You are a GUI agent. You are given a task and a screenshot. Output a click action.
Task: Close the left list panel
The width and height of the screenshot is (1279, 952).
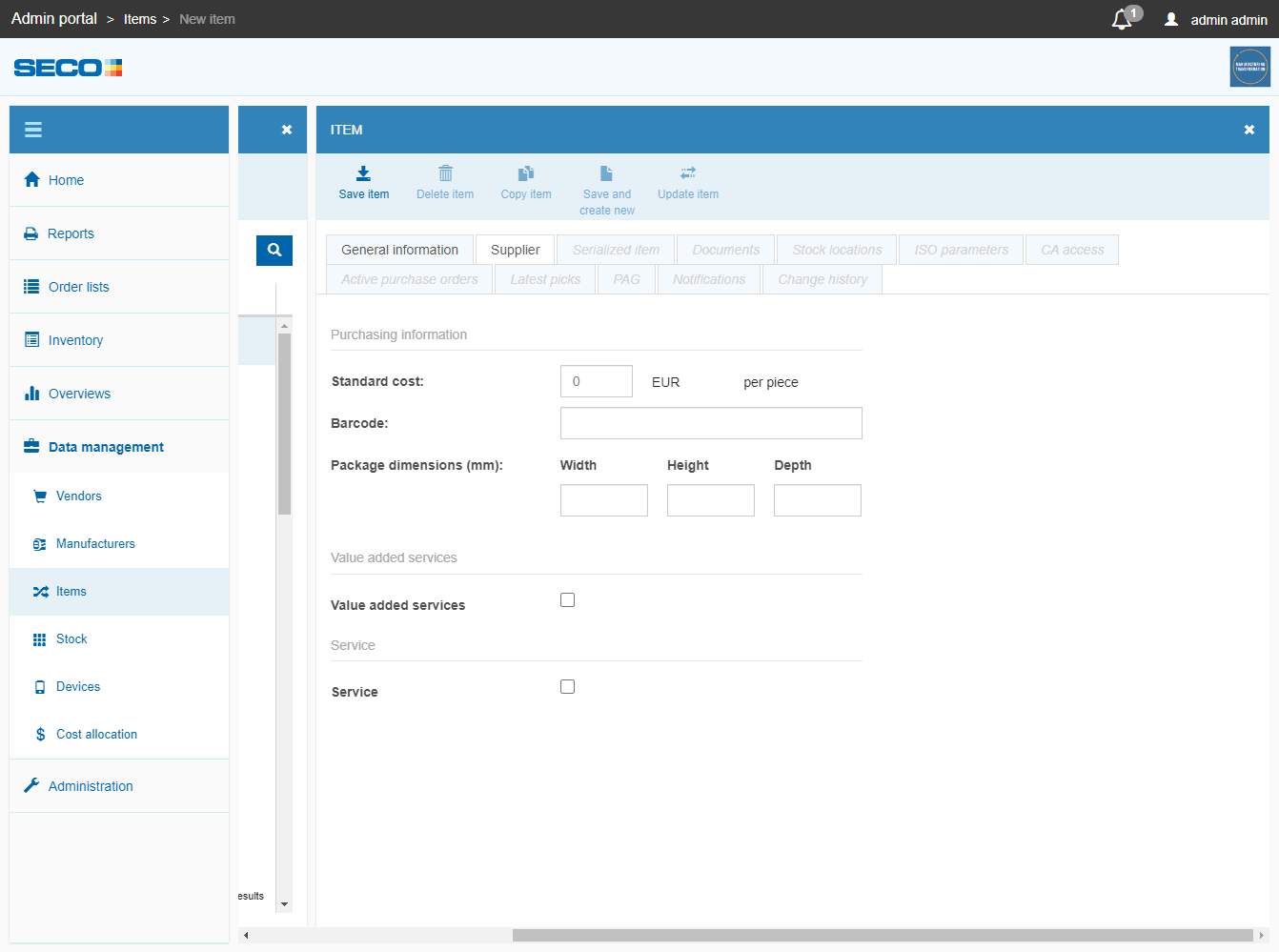click(287, 130)
